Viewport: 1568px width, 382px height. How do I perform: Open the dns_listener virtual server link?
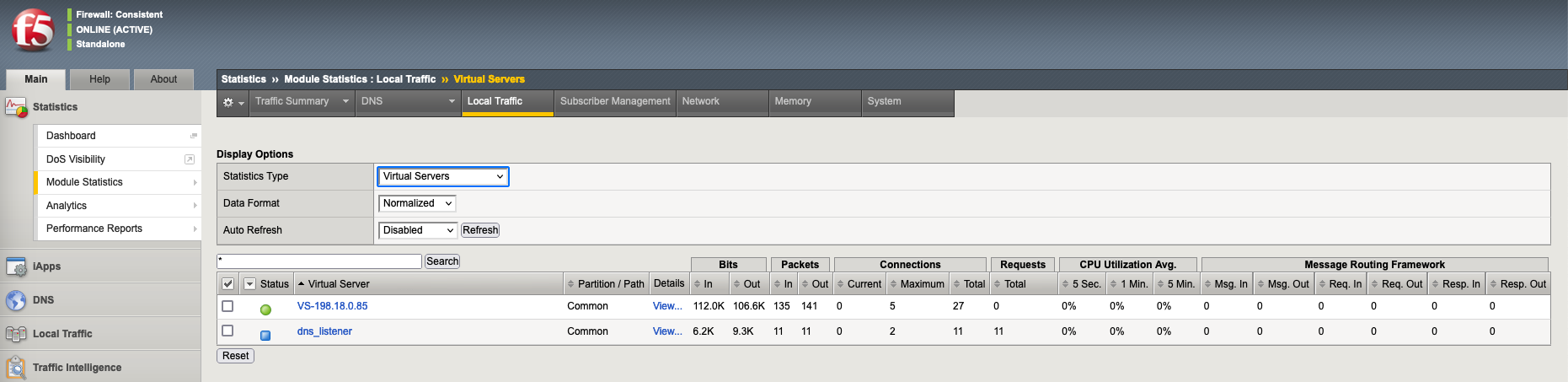pos(324,331)
